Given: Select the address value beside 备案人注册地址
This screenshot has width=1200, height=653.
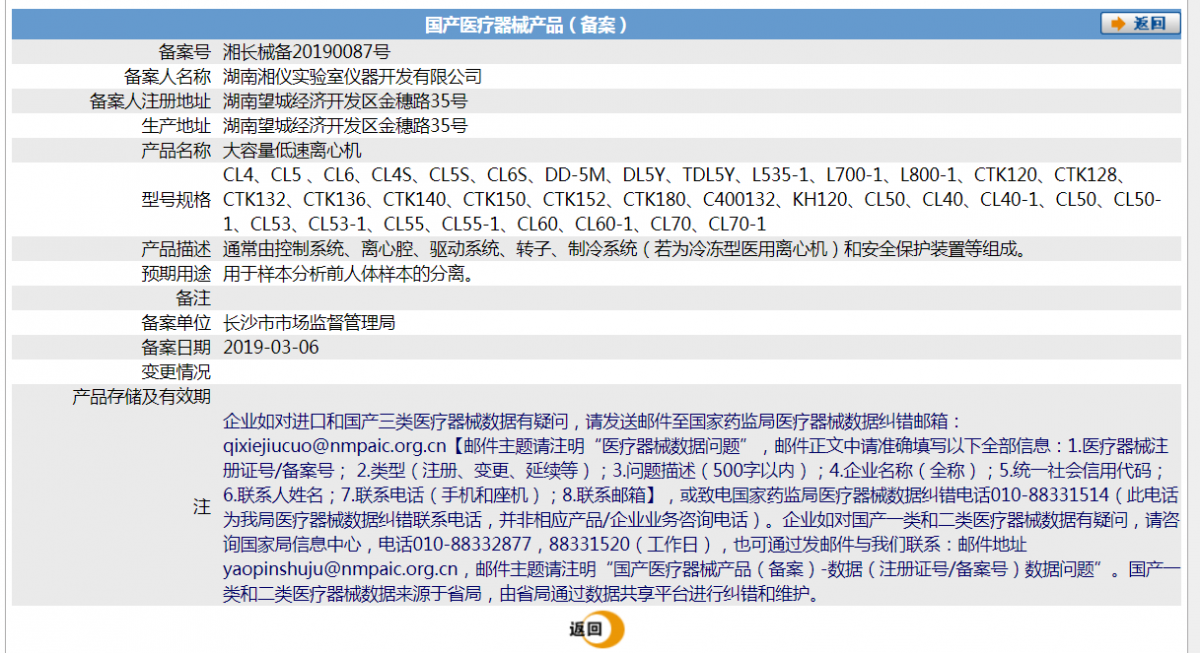Looking at the screenshot, I should coord(345,101).
